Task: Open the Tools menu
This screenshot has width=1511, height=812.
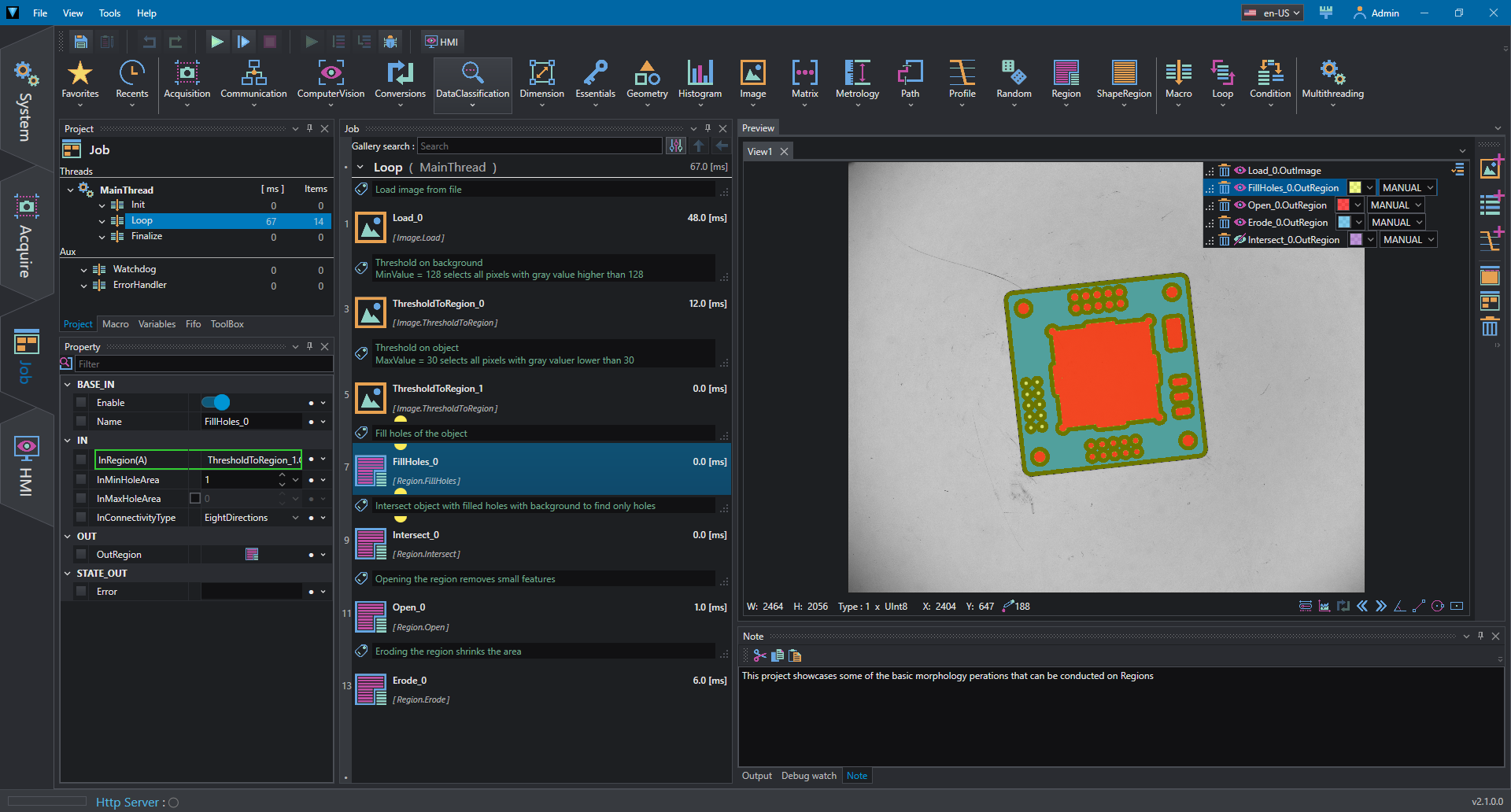Action: coord(109,13)
